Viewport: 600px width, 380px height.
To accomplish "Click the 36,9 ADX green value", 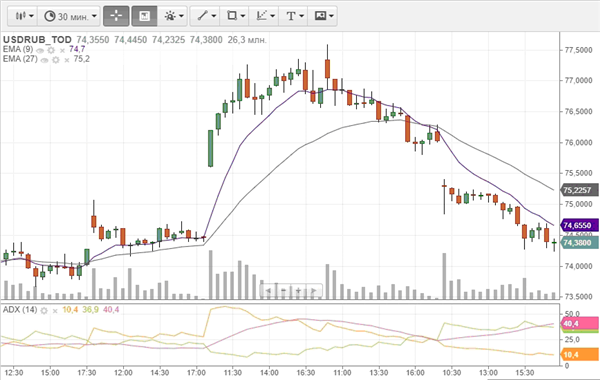I will coord(90,310).
